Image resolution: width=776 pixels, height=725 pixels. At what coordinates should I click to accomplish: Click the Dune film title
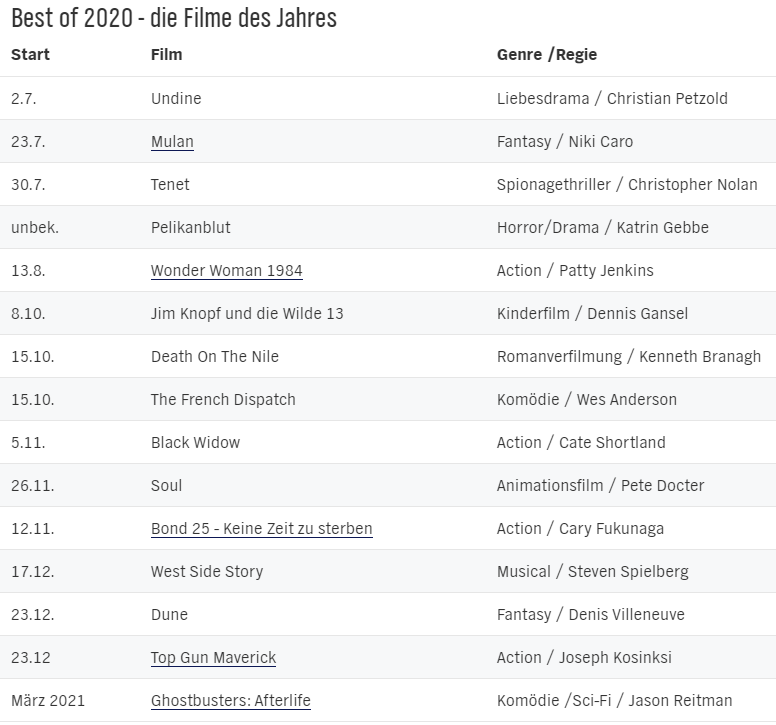tap(169, 615)
